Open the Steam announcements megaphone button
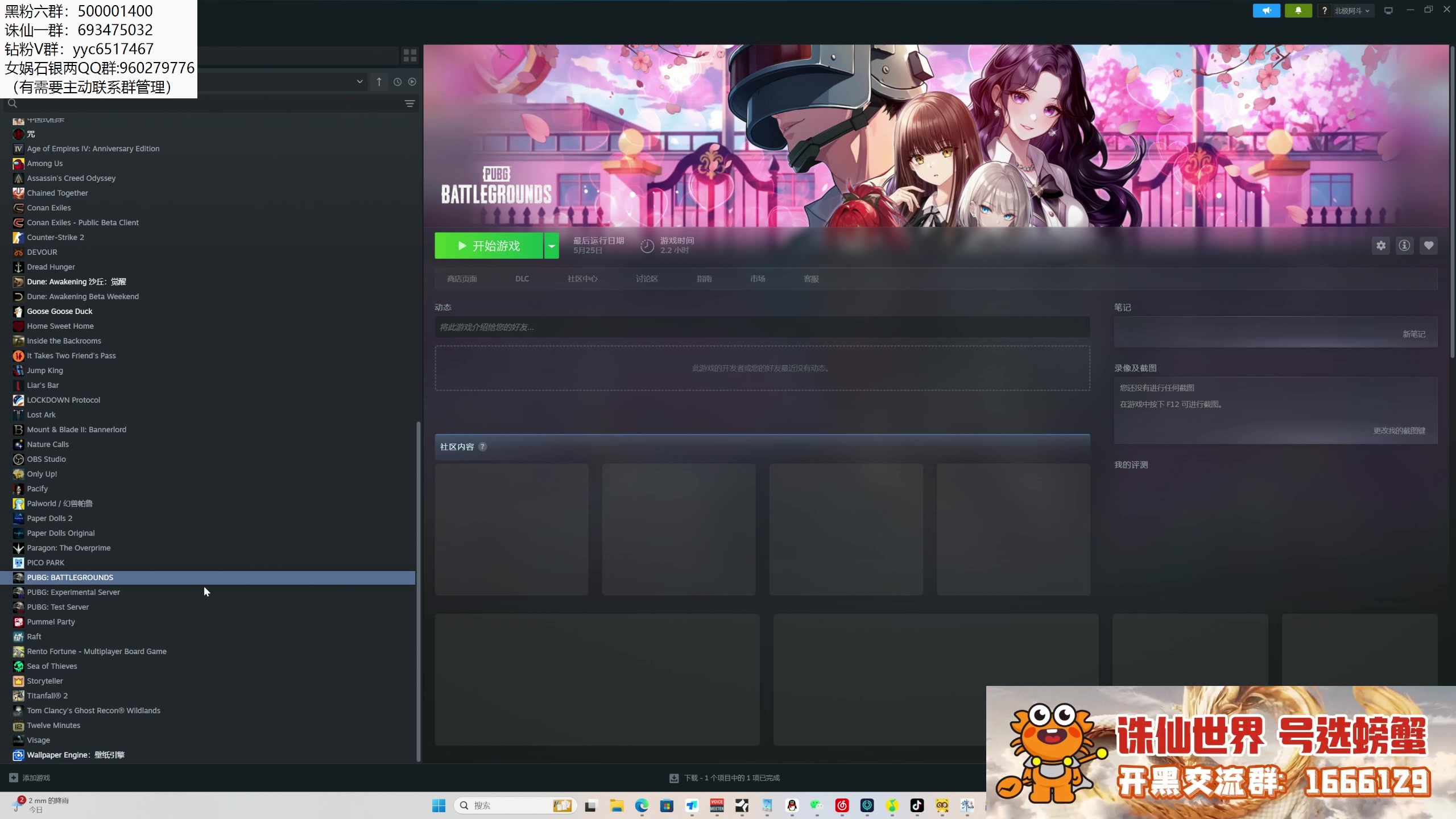The width and height of the screenshot is (1456, 819). point(1266,10)
